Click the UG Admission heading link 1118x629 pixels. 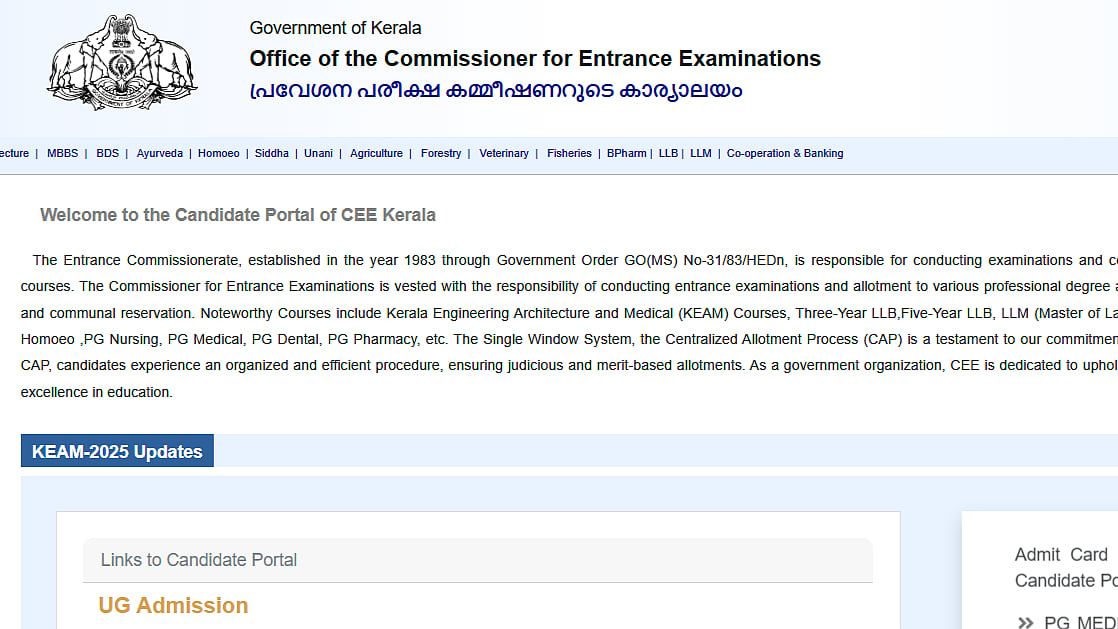(172, 605)
